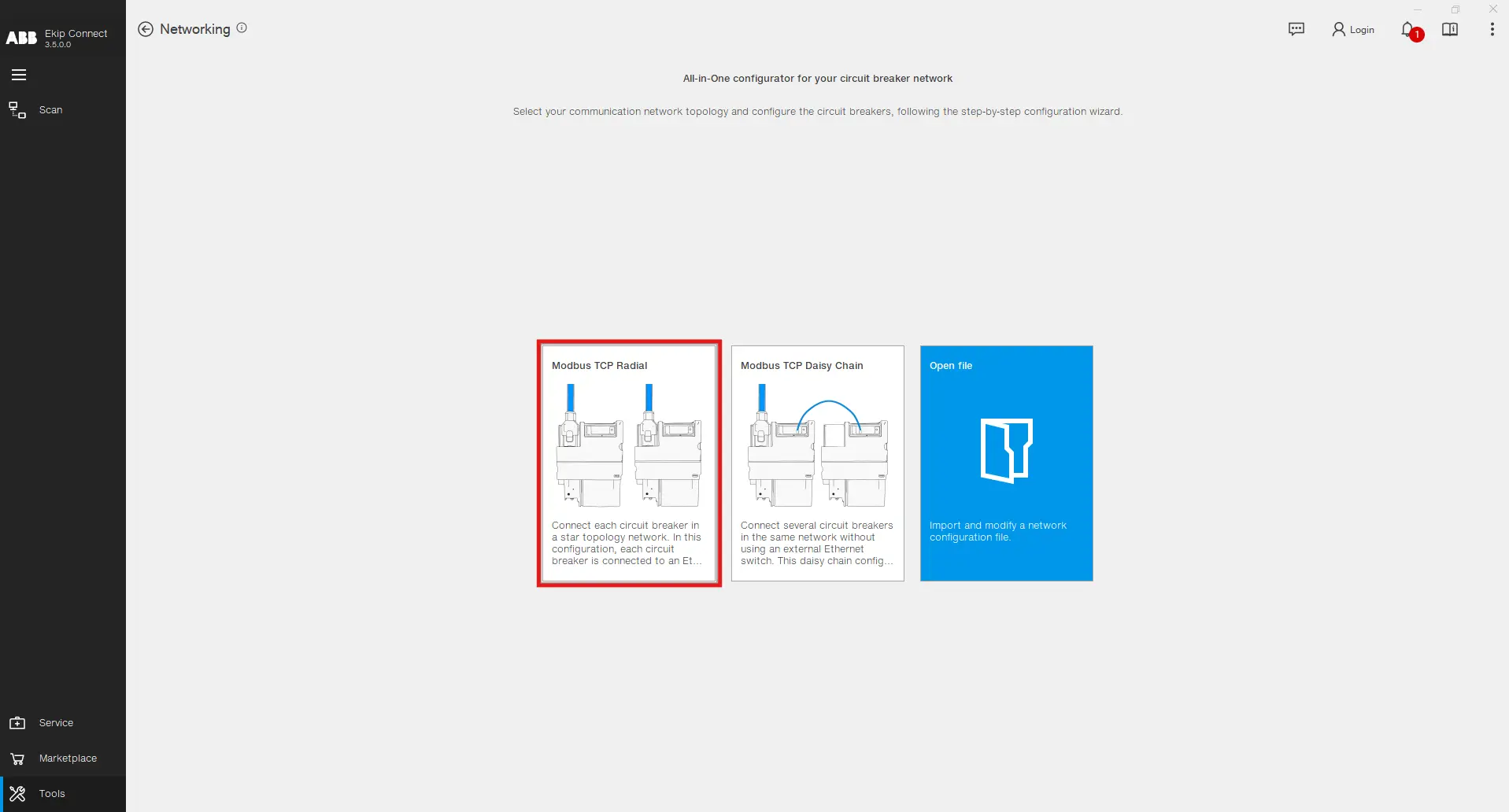Select the Service icon in the sidebar
Image resolution: width=1509 pixels, height=812 pixels.
pyautogui.click(x=17, y=722)
